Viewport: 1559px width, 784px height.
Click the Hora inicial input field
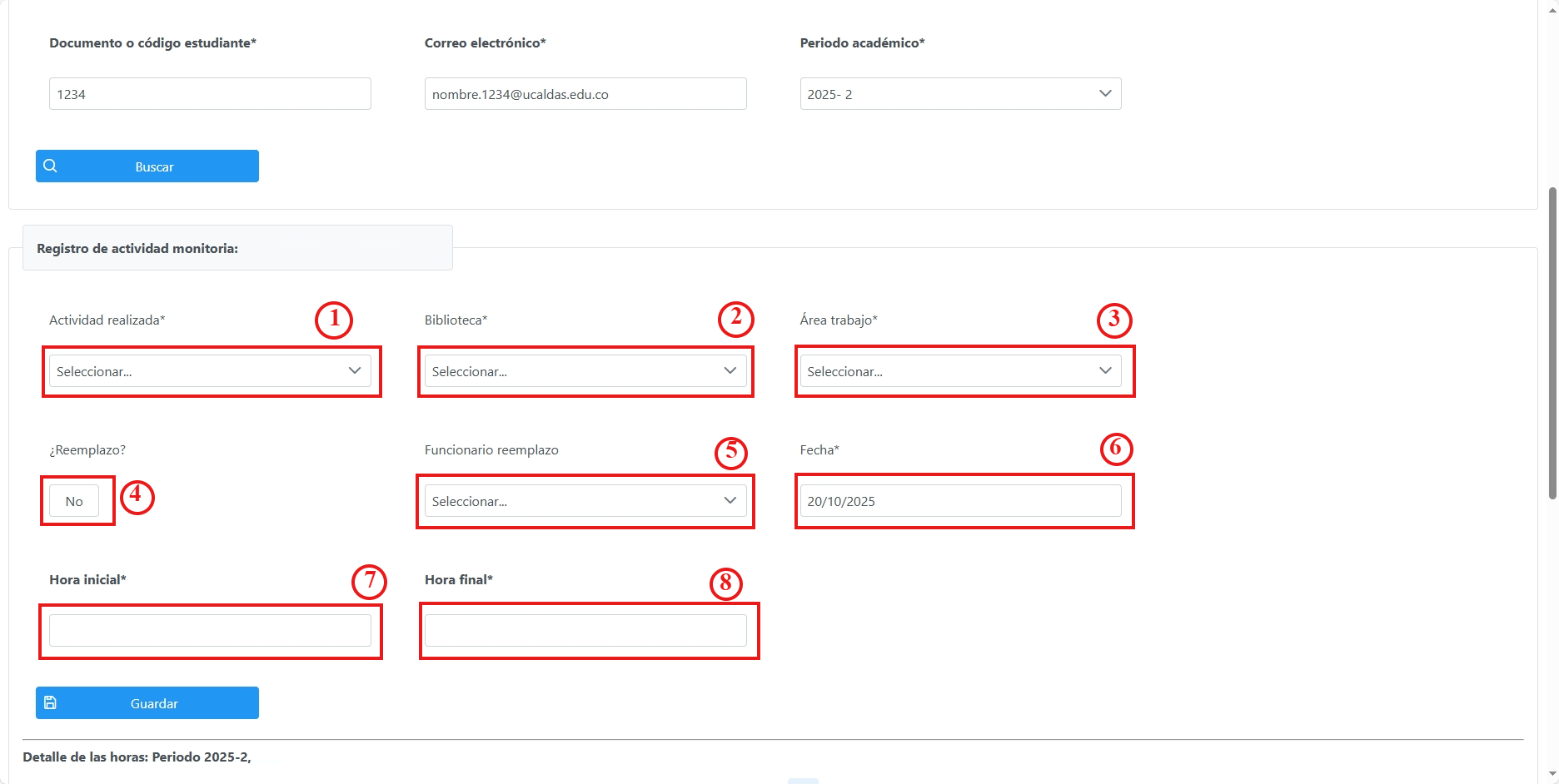pos(210,630)
